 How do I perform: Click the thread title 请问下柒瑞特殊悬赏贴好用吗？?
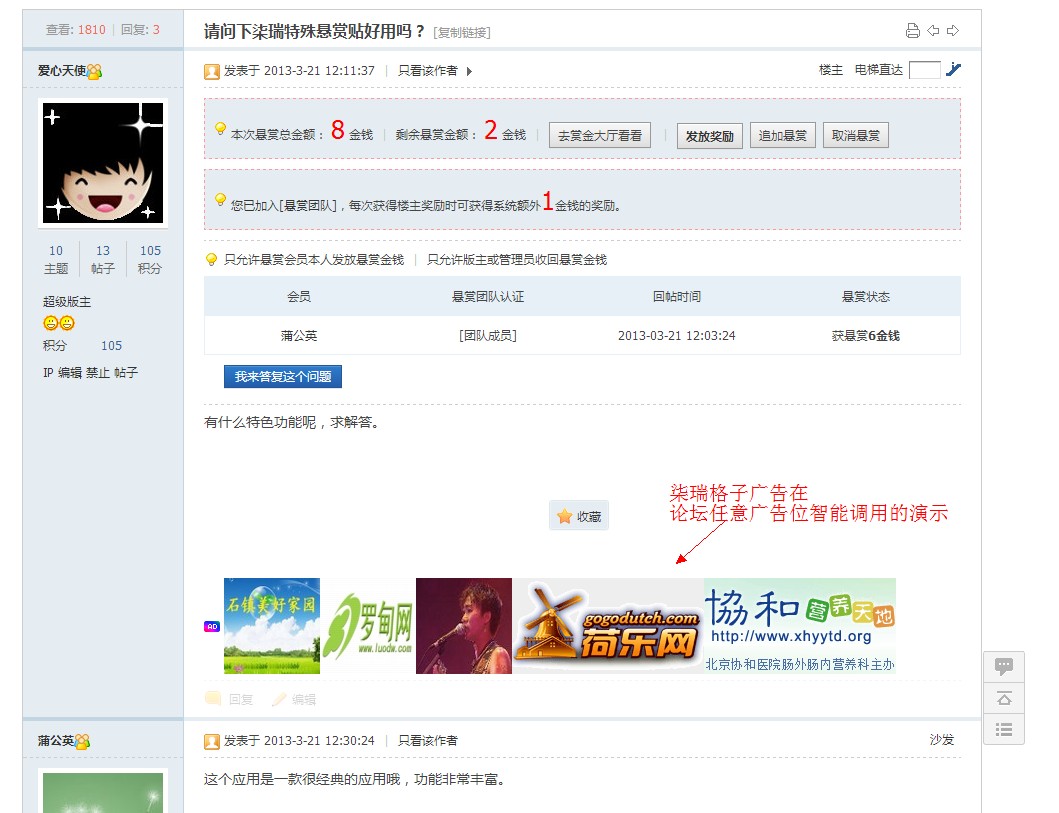pos(315,31)
